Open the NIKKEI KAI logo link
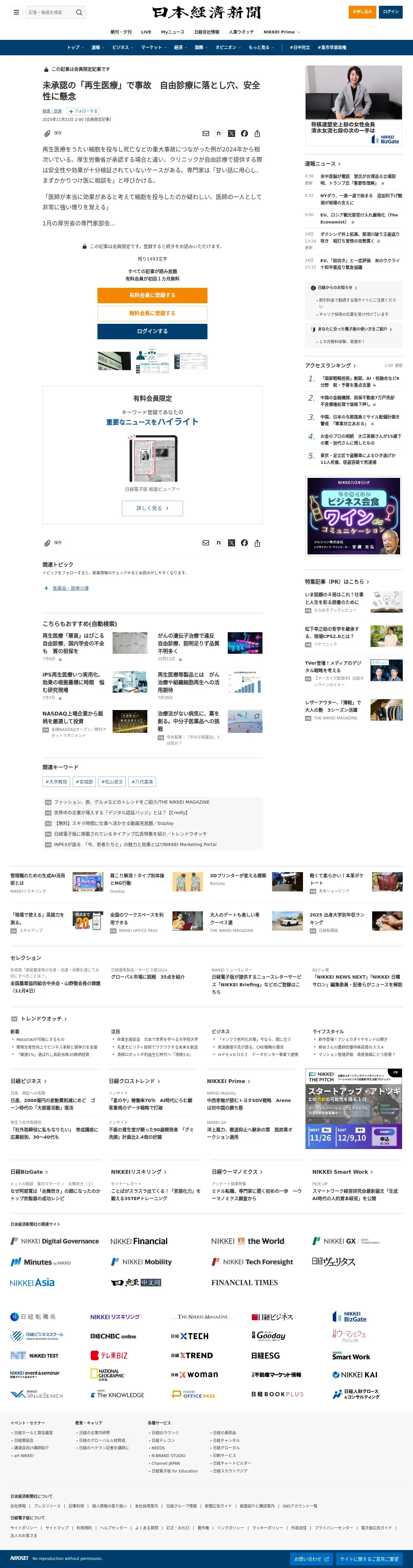The image size is (413, 1568). [354, 1375]
